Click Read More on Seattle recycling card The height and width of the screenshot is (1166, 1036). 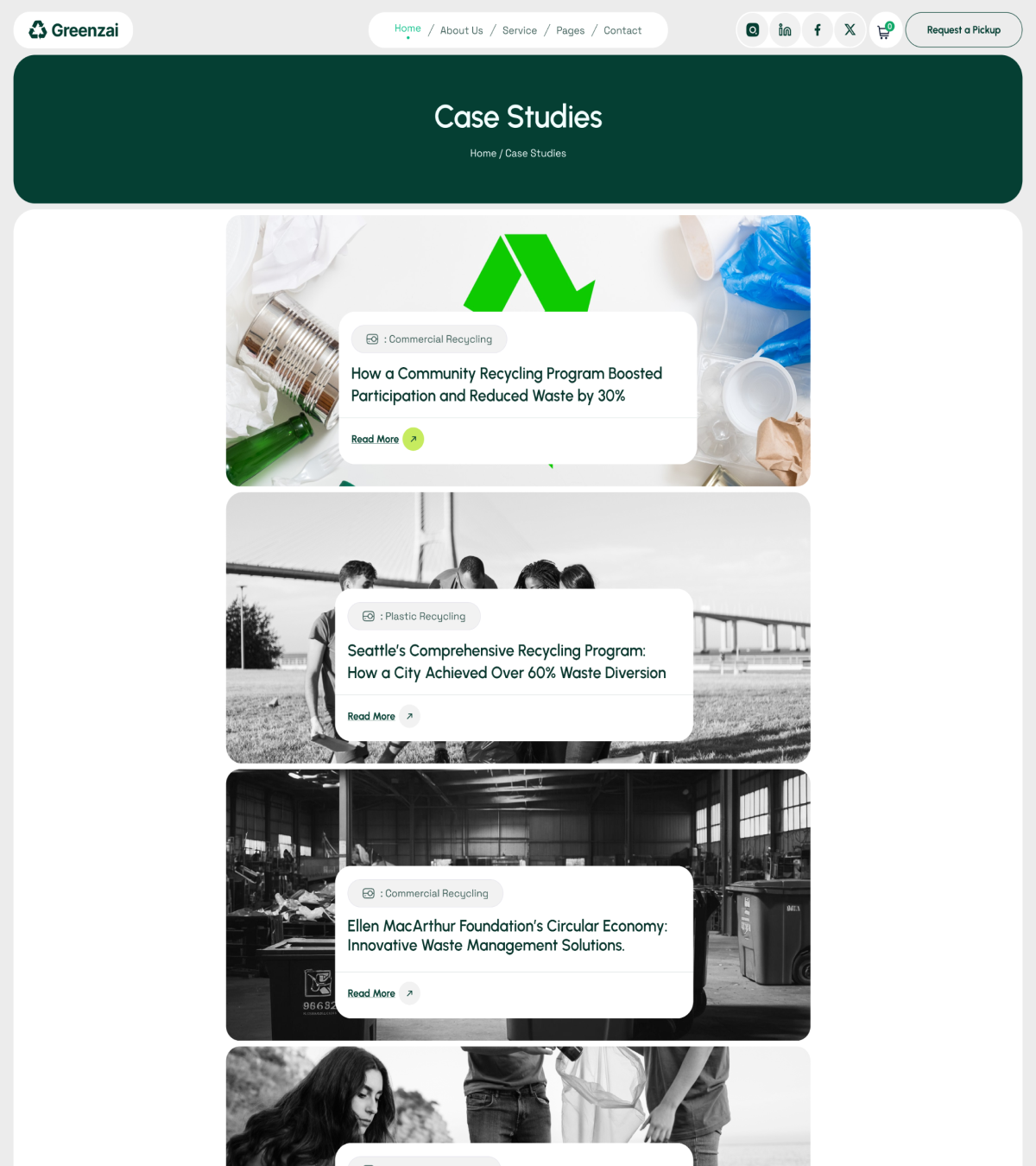click(x=371, y=716)
